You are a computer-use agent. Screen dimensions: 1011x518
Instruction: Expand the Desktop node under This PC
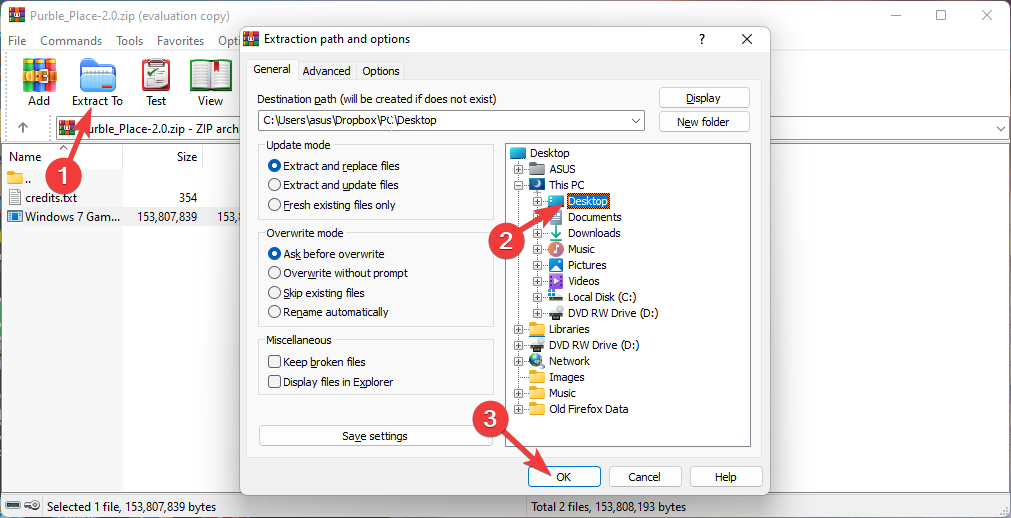pos(537,201)
